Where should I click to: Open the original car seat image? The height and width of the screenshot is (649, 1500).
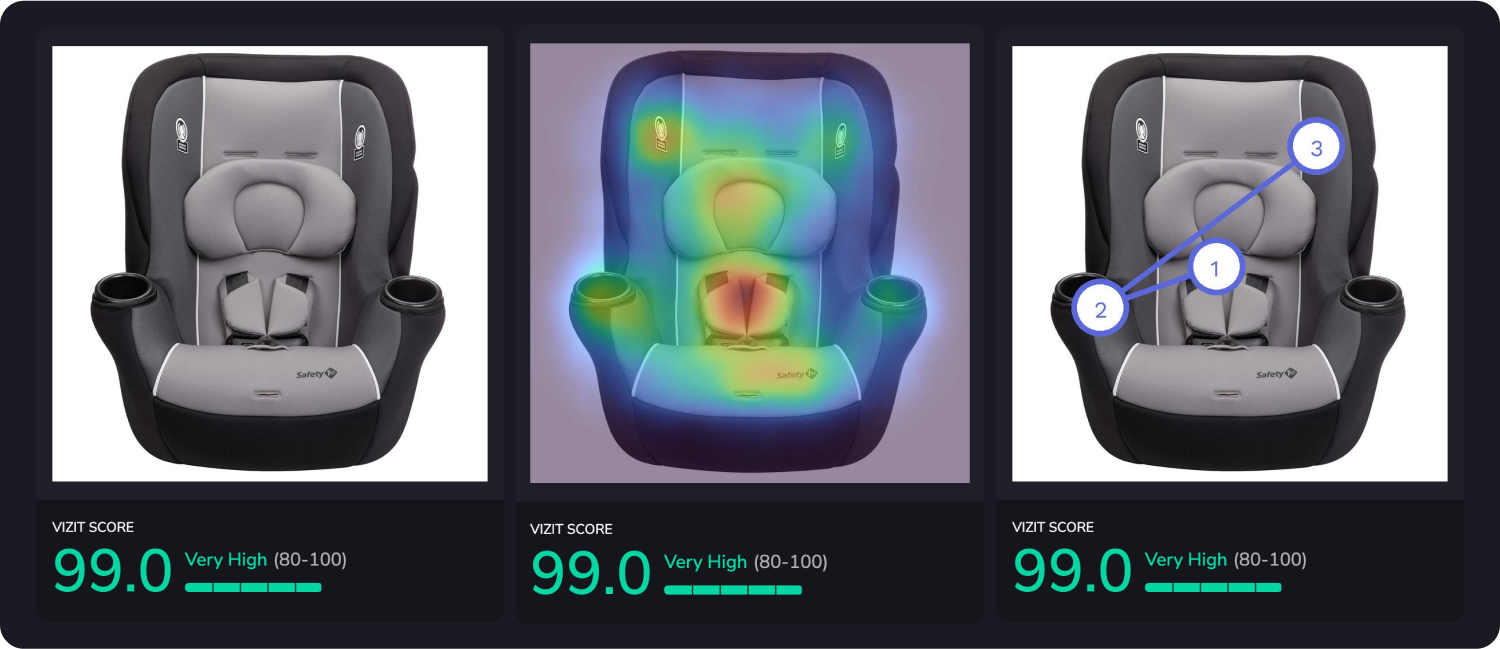[x=270, y=264]
